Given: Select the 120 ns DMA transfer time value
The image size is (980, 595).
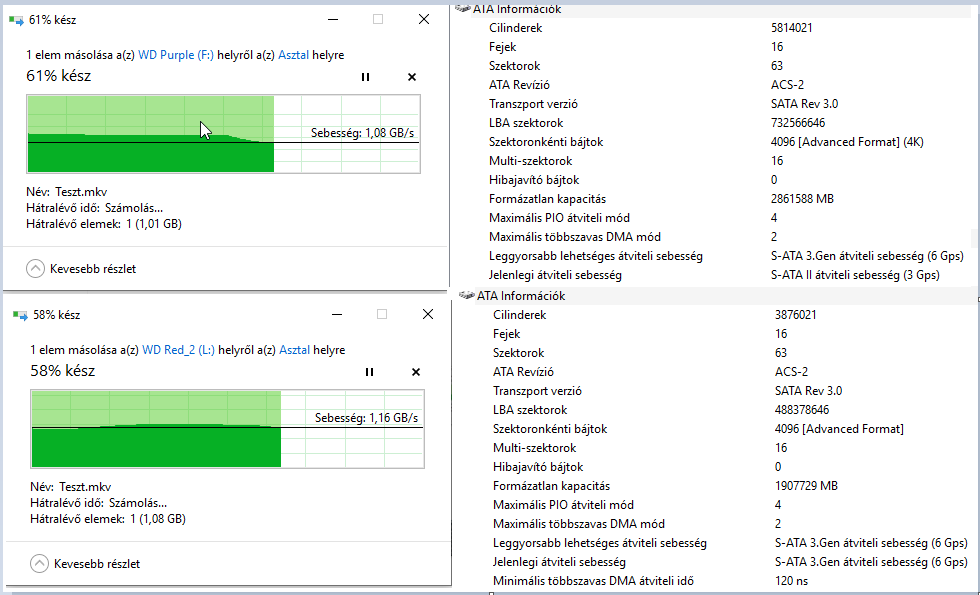Looking at the screenshot, I should pyautogui.click(x=791, y=581).
